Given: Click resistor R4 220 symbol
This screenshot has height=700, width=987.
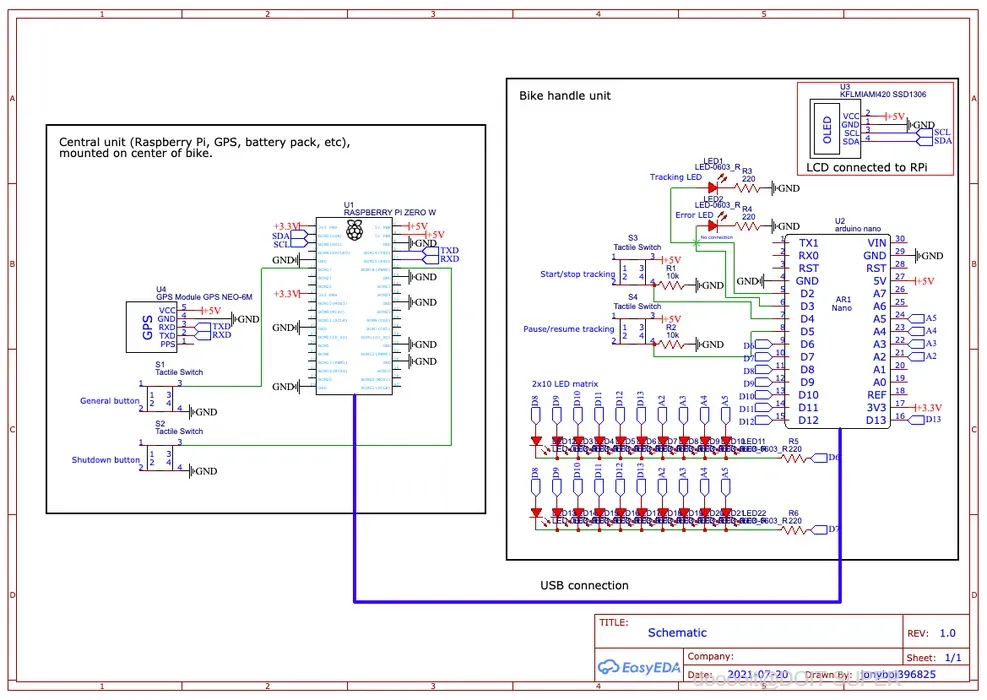Looking at the screenshot, I should coord(748,225).
